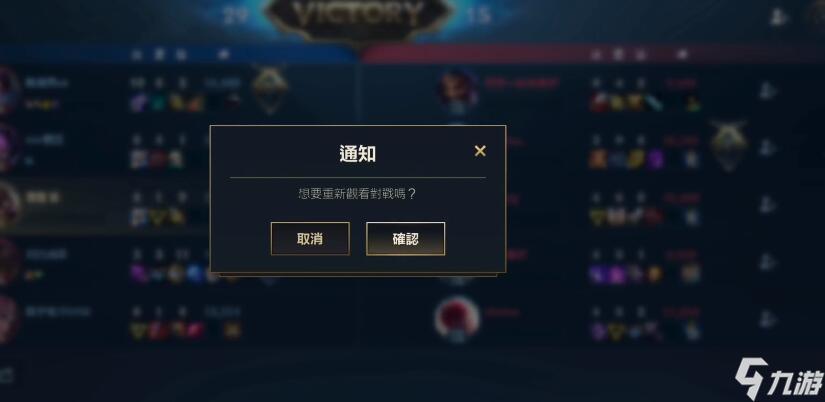Select the MVP badge on the blue team

pyautogui.click(x=269, y=88)
